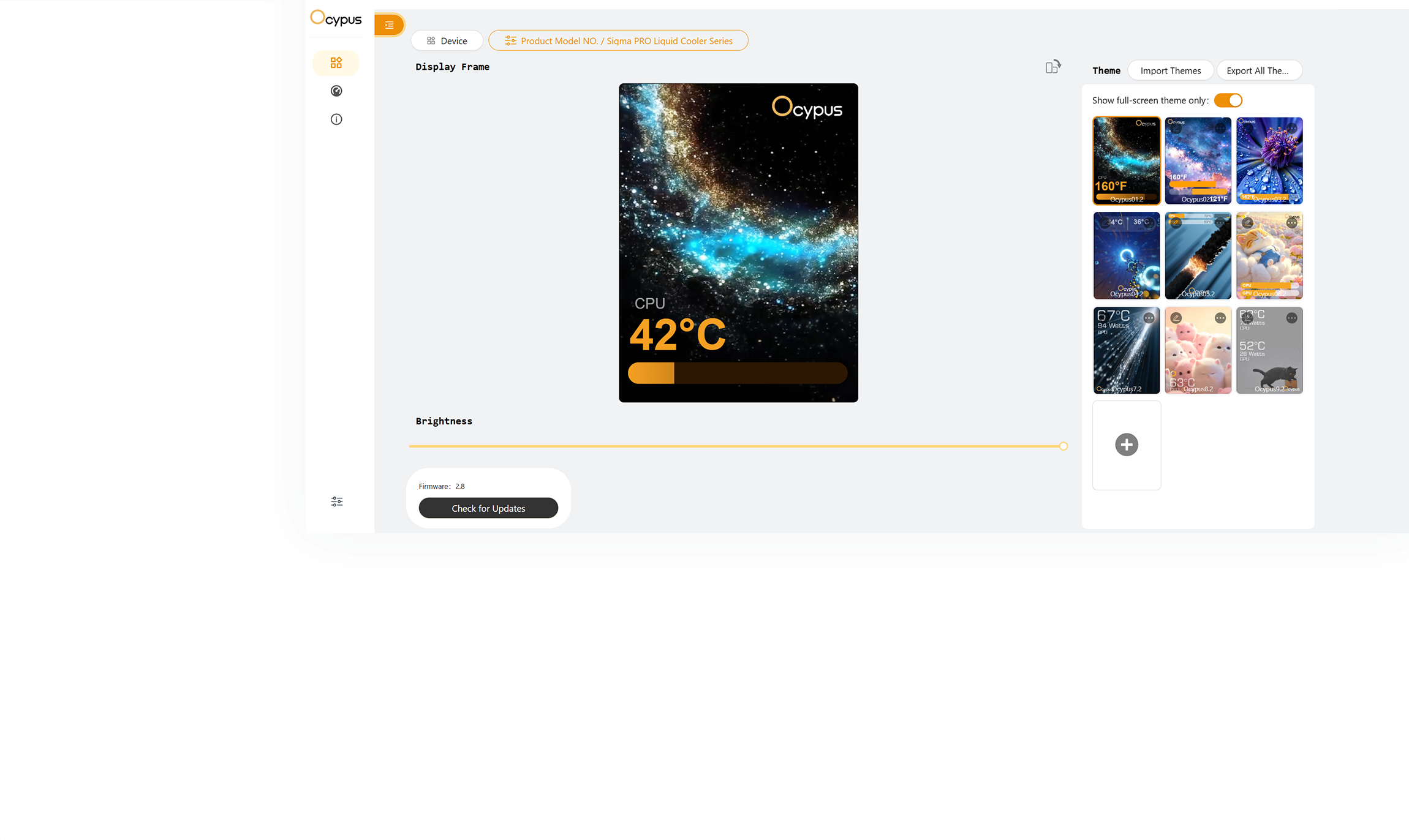This screenshot has height=840, width=1409.
Task: Edit the Ocypus06.2 cat theme
Action: click(1247, 223)
